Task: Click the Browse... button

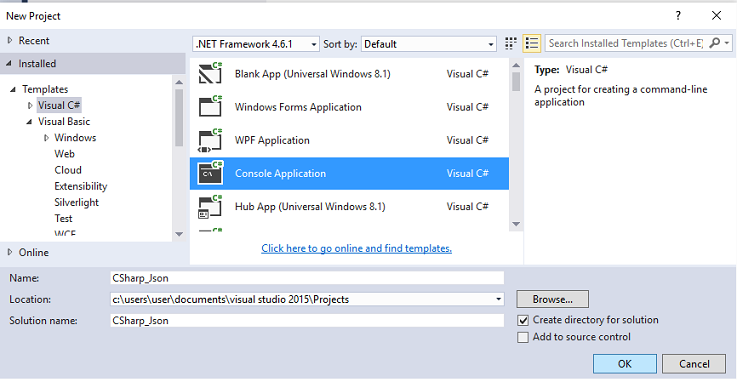Action: (552, 299)
